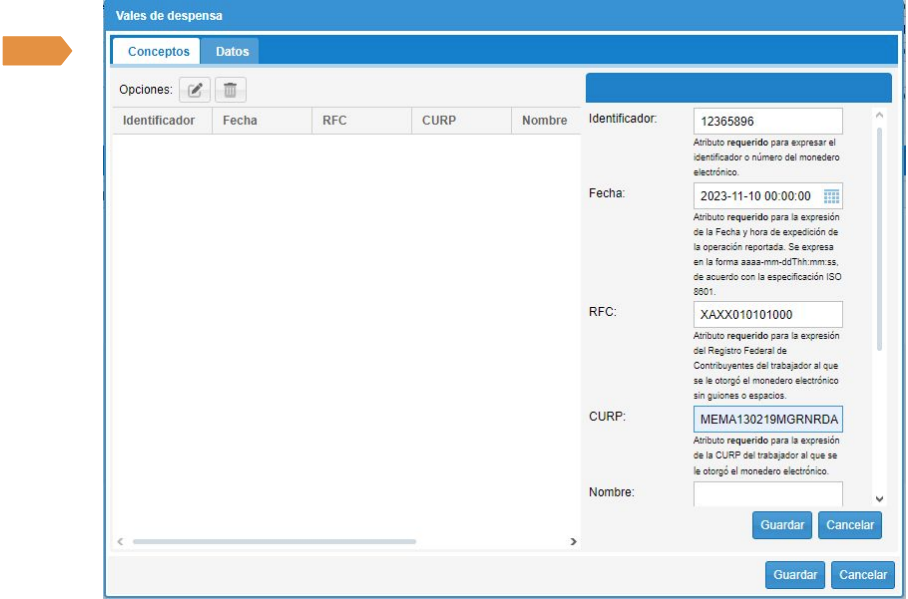Click the trash delete icon beside Opciones
Viewport: 908px width, 599px height.
click(230, 90)
